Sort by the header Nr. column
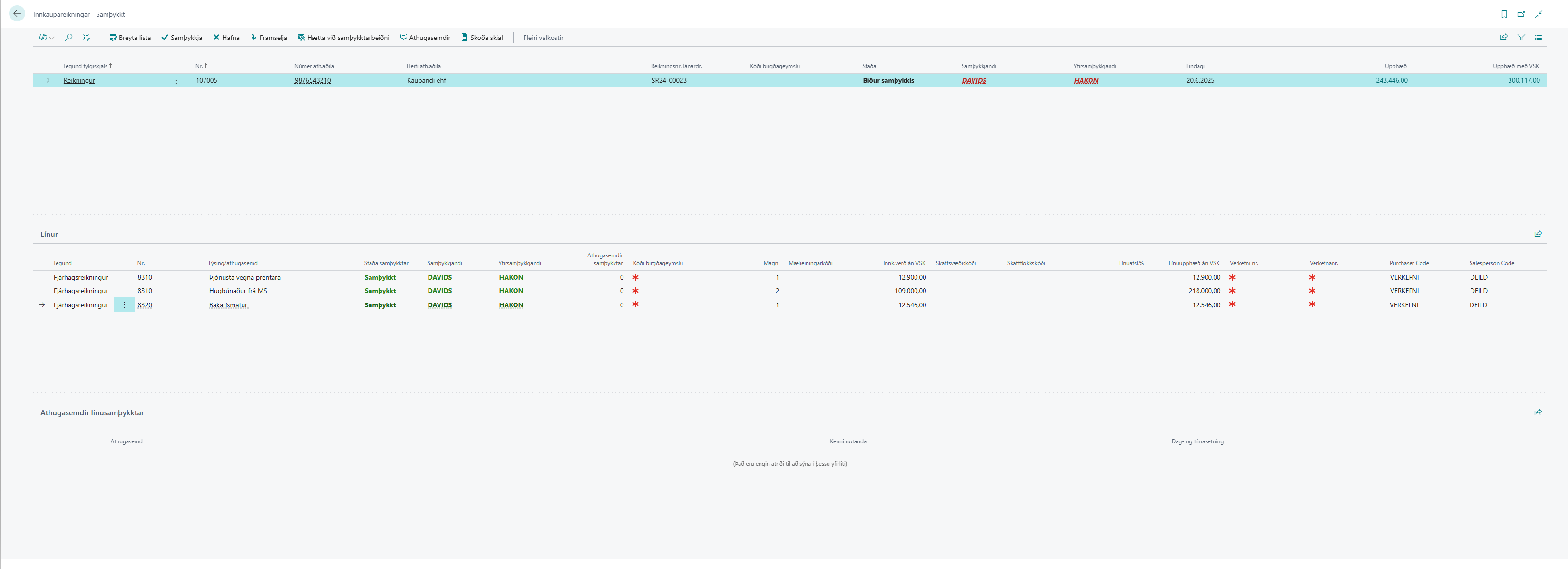The width and height of the screenshot is (1568, 569). tap(201, 66)
